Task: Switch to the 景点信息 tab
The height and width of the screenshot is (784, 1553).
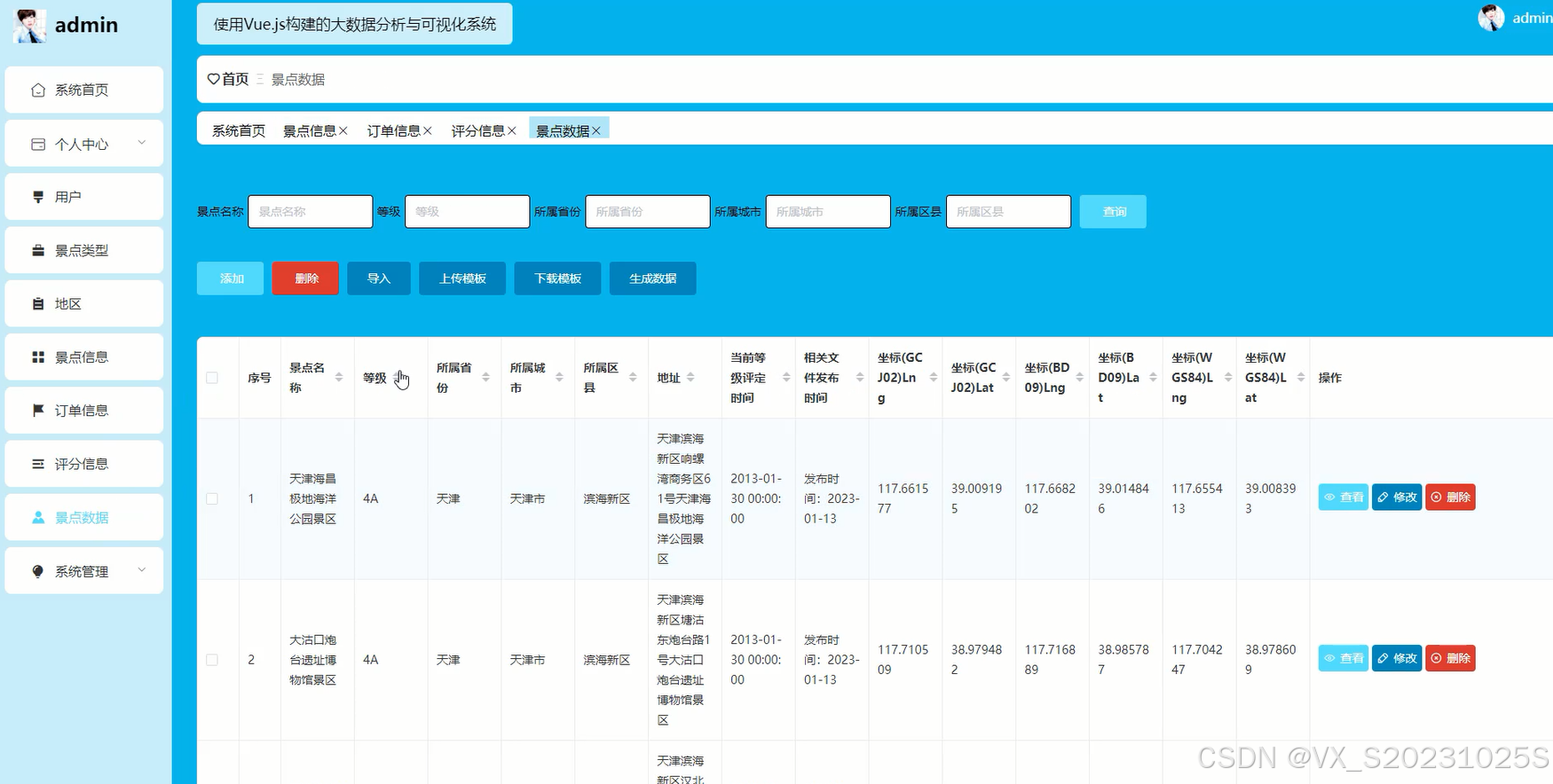Action: pos(310,130)
